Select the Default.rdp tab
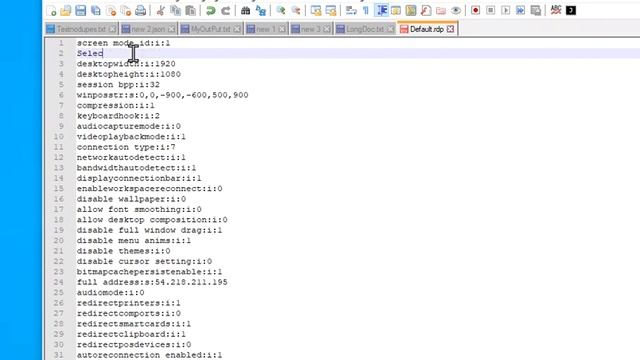The height and width of the screenshot is (360, 640). 427,29
